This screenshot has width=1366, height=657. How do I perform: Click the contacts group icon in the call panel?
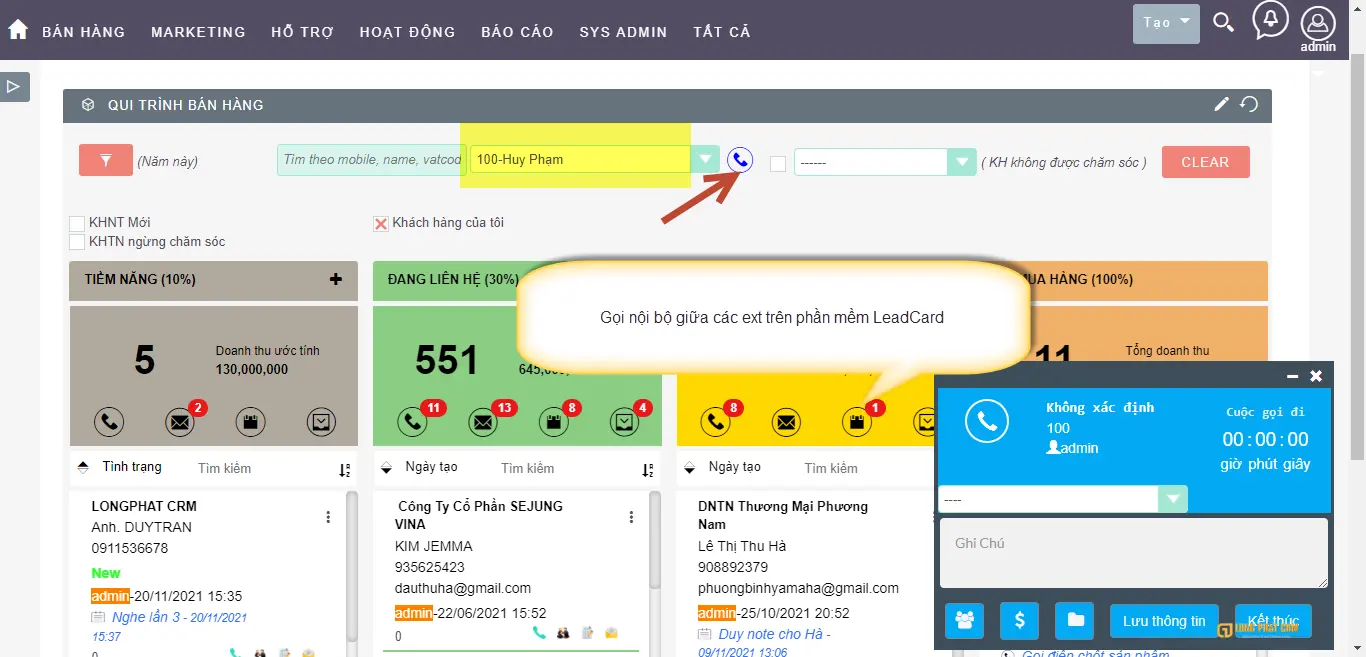pos(963,621)
